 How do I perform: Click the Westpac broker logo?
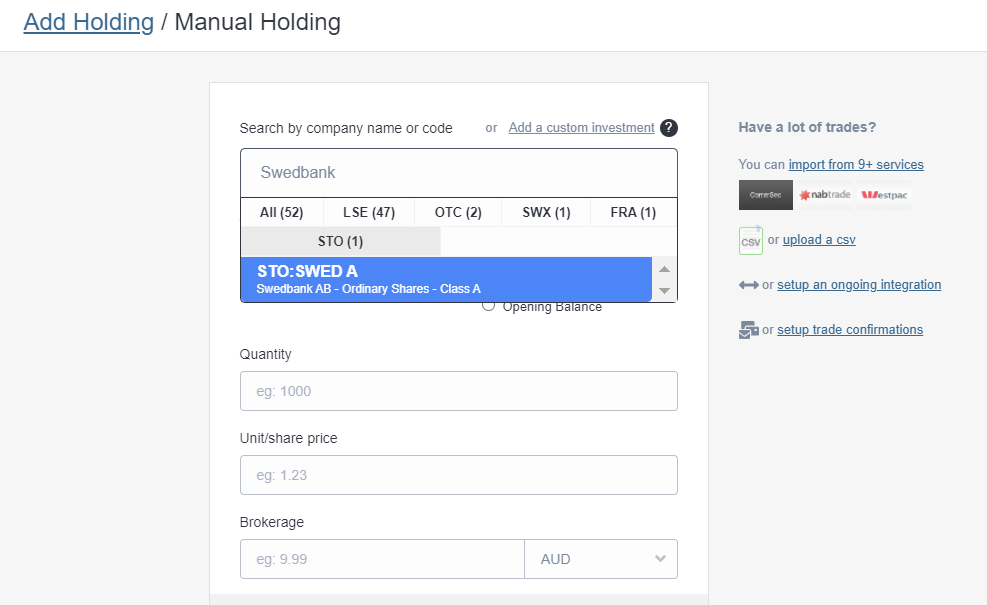pyautogui.click(x=884, y=195)
